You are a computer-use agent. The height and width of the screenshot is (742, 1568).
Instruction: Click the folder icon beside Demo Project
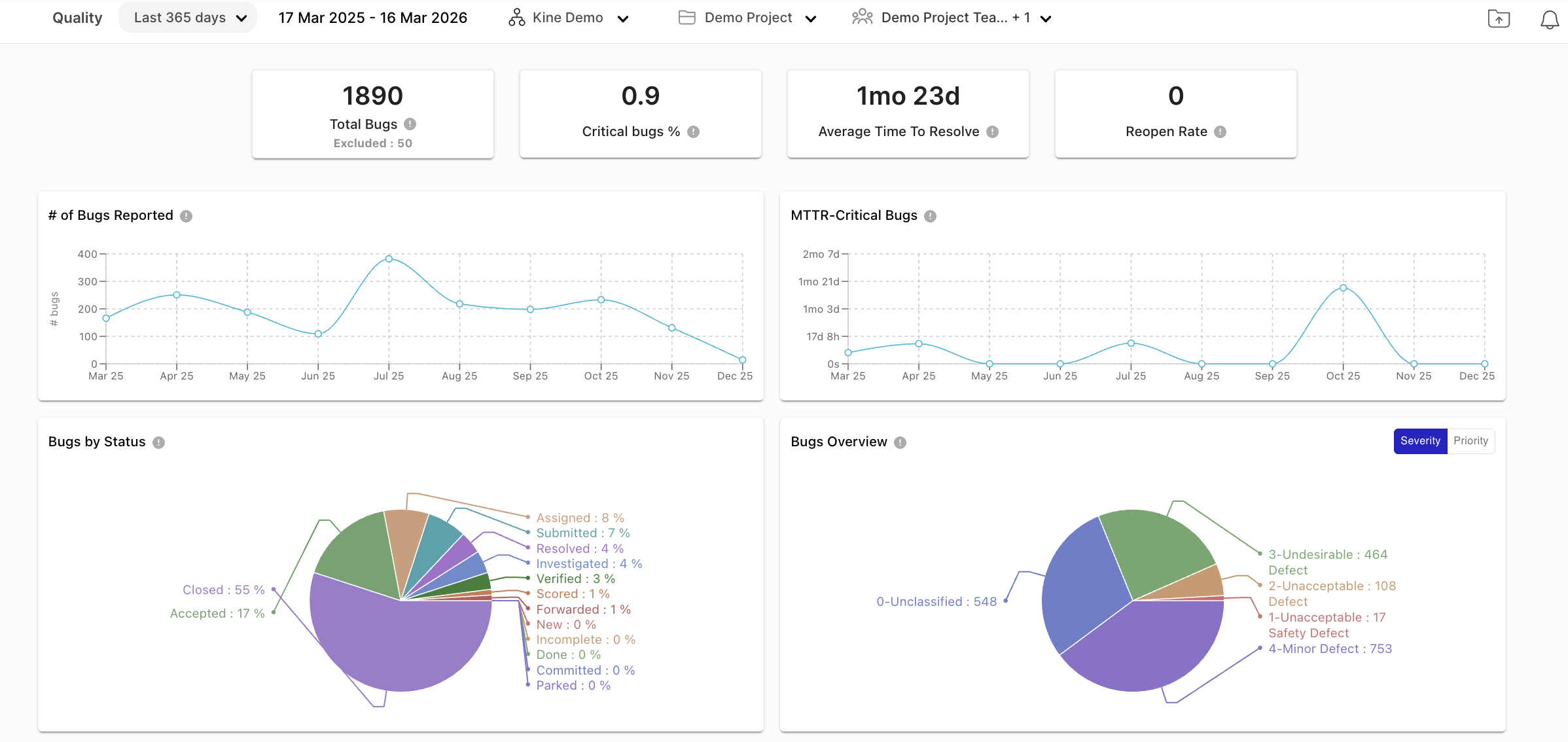pyautogui.click(x=686, y=18)
